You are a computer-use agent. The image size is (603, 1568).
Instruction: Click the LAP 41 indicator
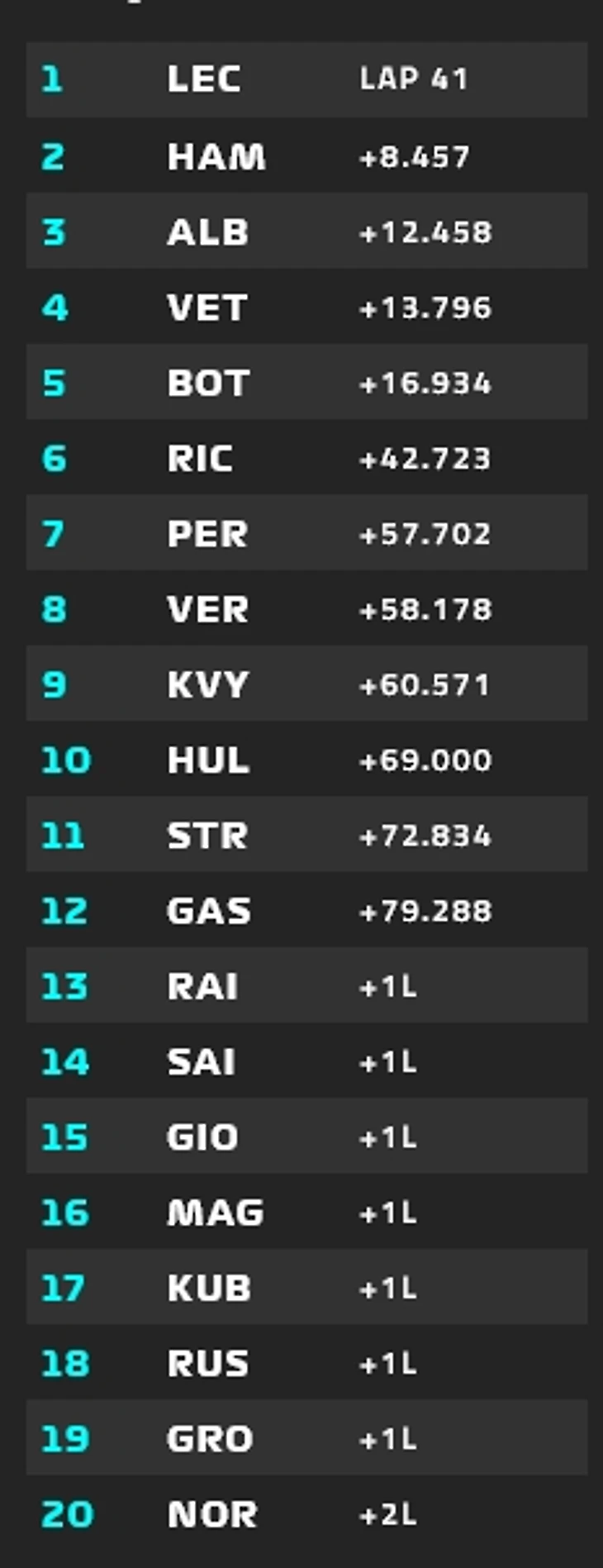coord(414,79)
